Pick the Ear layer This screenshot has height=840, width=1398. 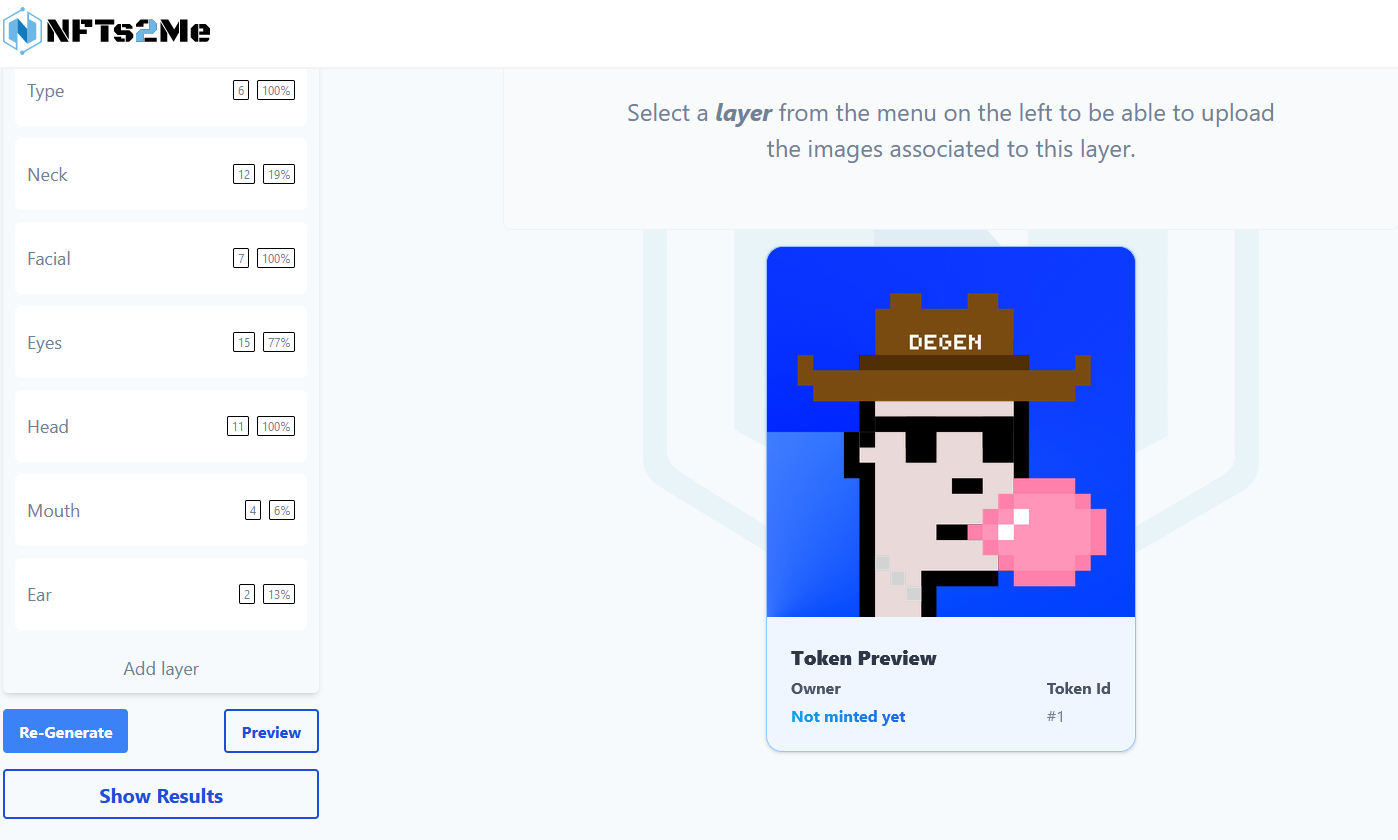[160, 595]
